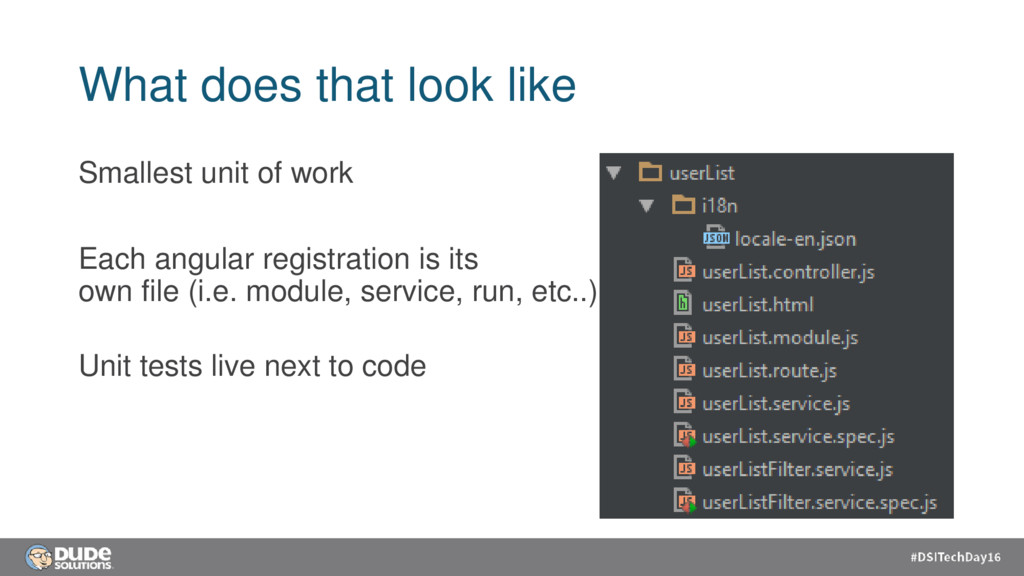This screenshot has height=576, width=1024.
Task: Click the #DSITechDay16 hashtag
Action: pos(955,557)
